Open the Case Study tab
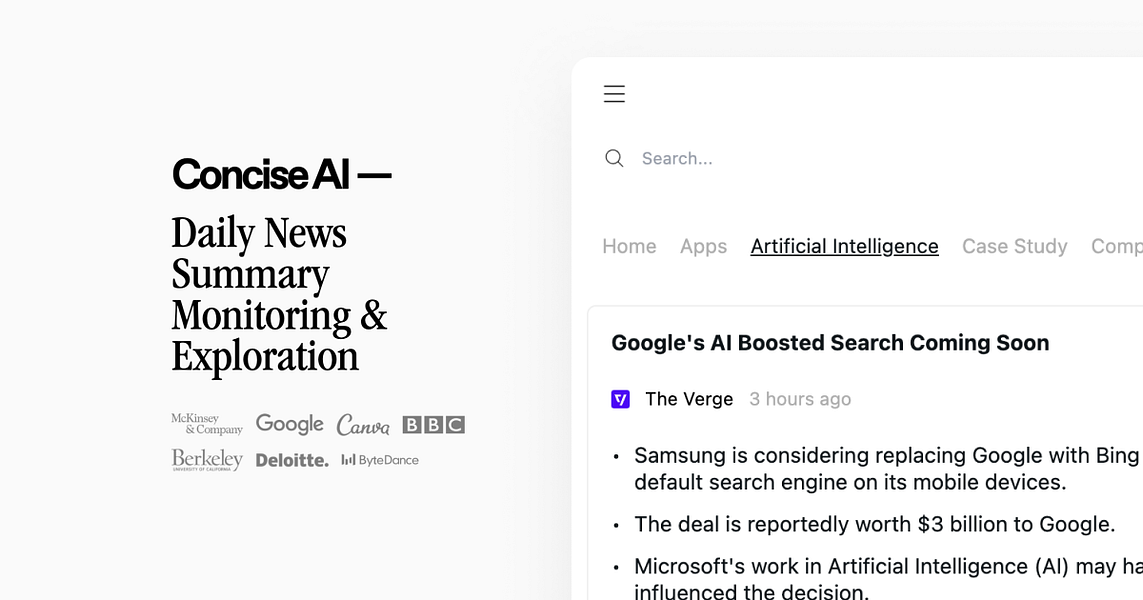The height and width of the screenshot is (600, 1143). tap(1014, 246)
